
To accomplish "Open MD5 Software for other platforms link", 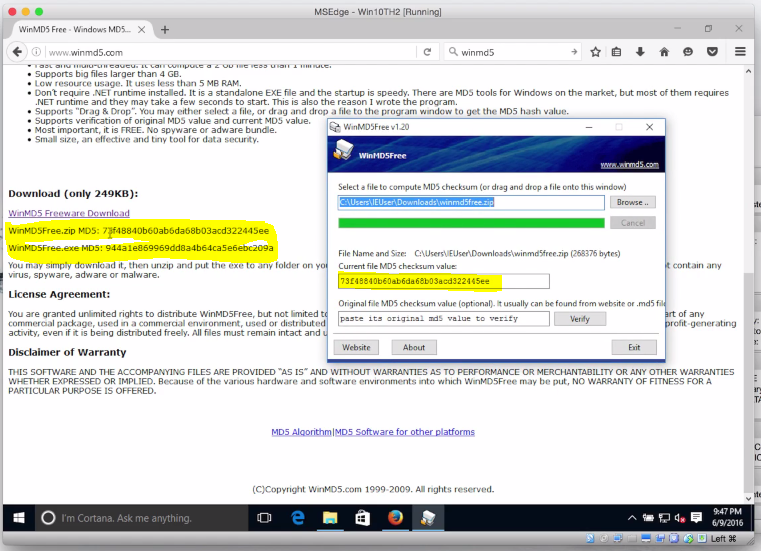I will click(405, 432).
